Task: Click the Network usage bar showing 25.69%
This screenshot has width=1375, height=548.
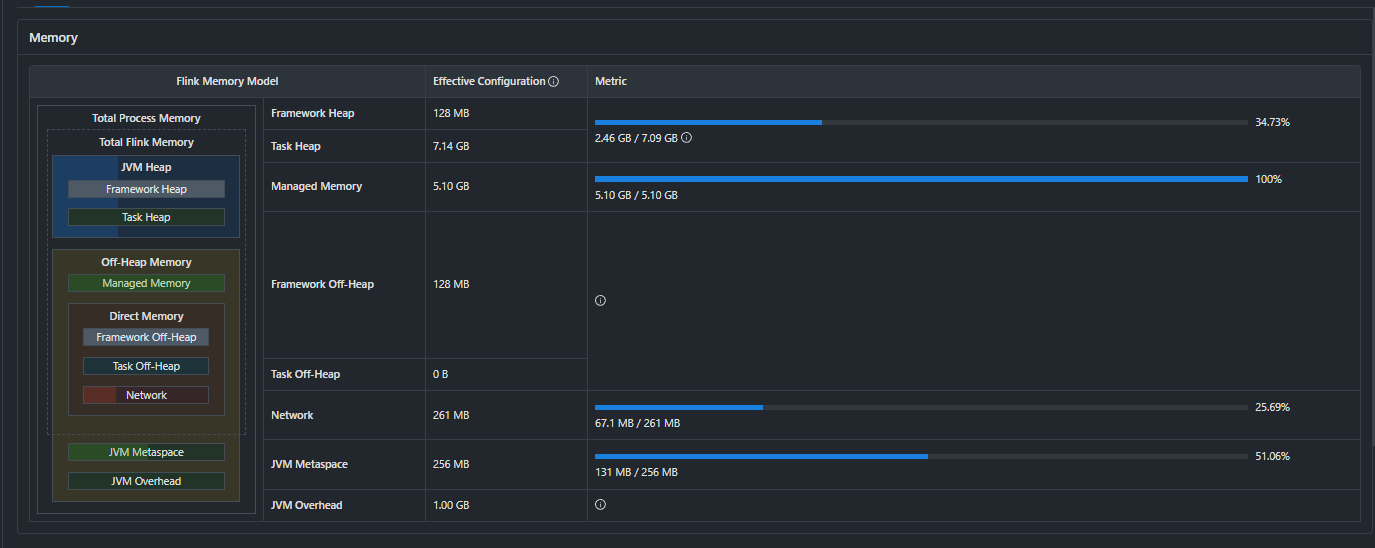Action: [920, 407]
